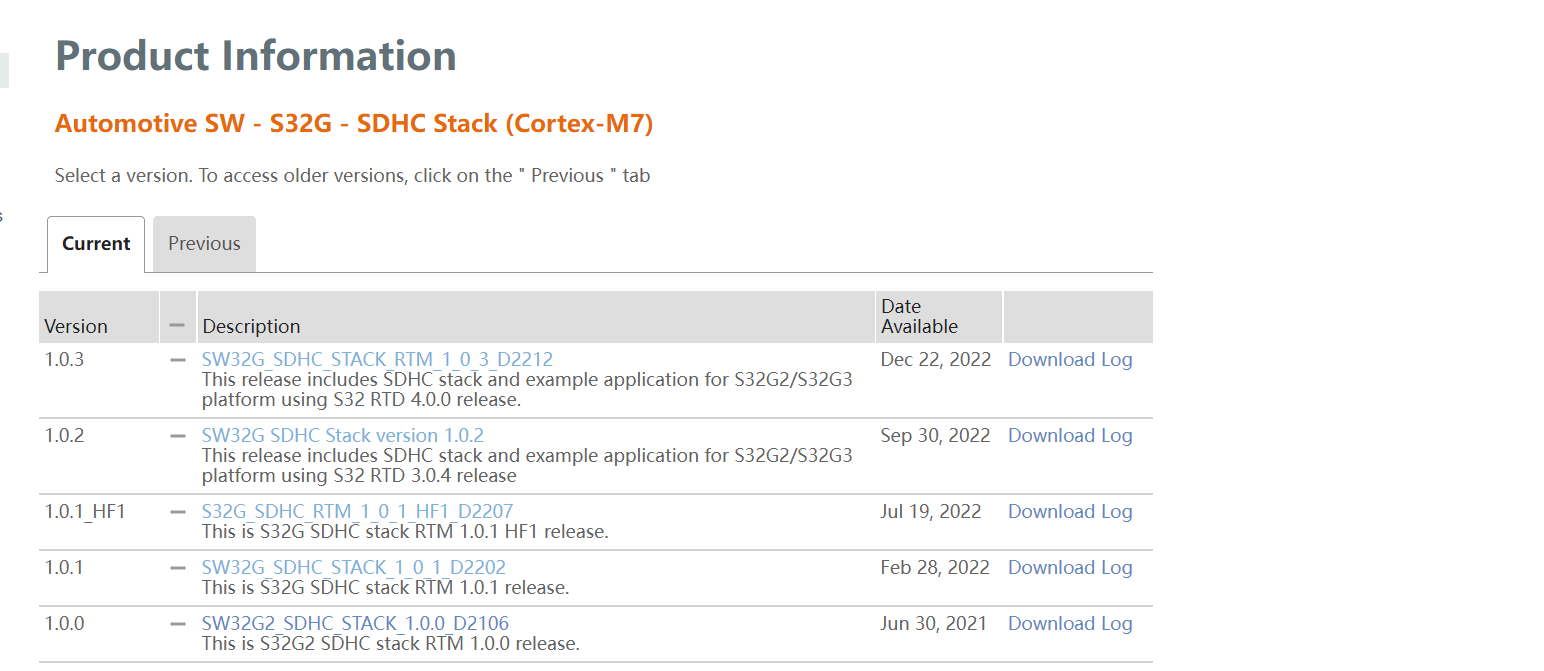The height and width of the screenshot is (671, 1544).
Task: Click the header row collapse-all dash
Action: [x=177, y=326]
